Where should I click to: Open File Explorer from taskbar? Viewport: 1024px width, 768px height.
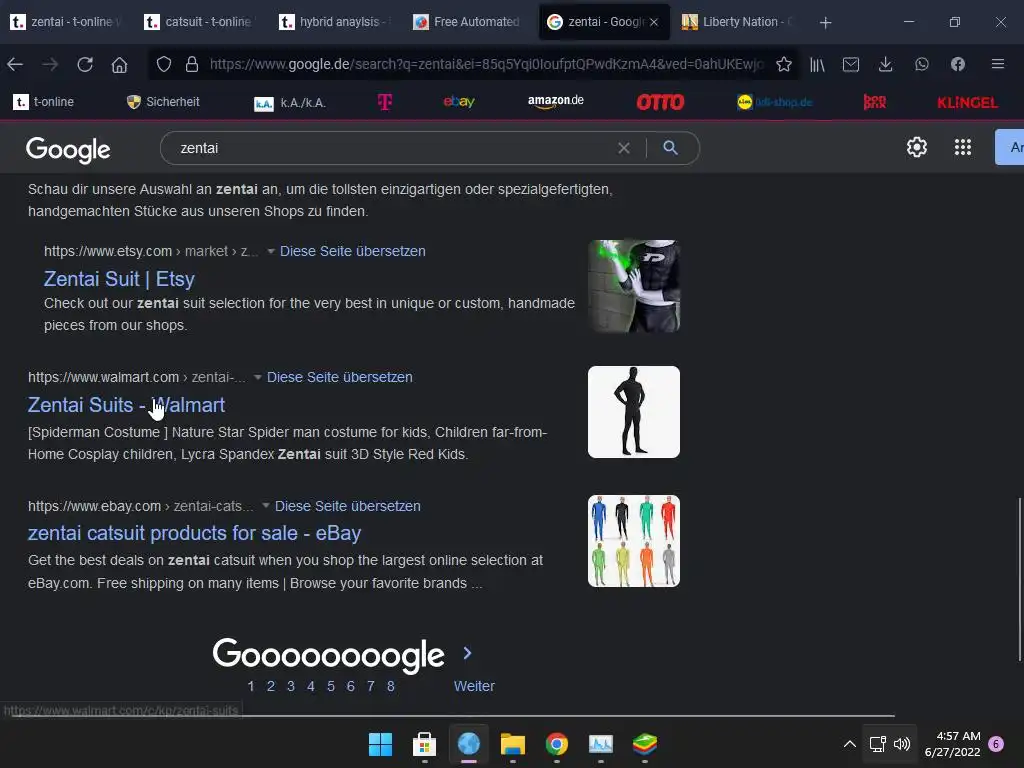pos(513,744)
